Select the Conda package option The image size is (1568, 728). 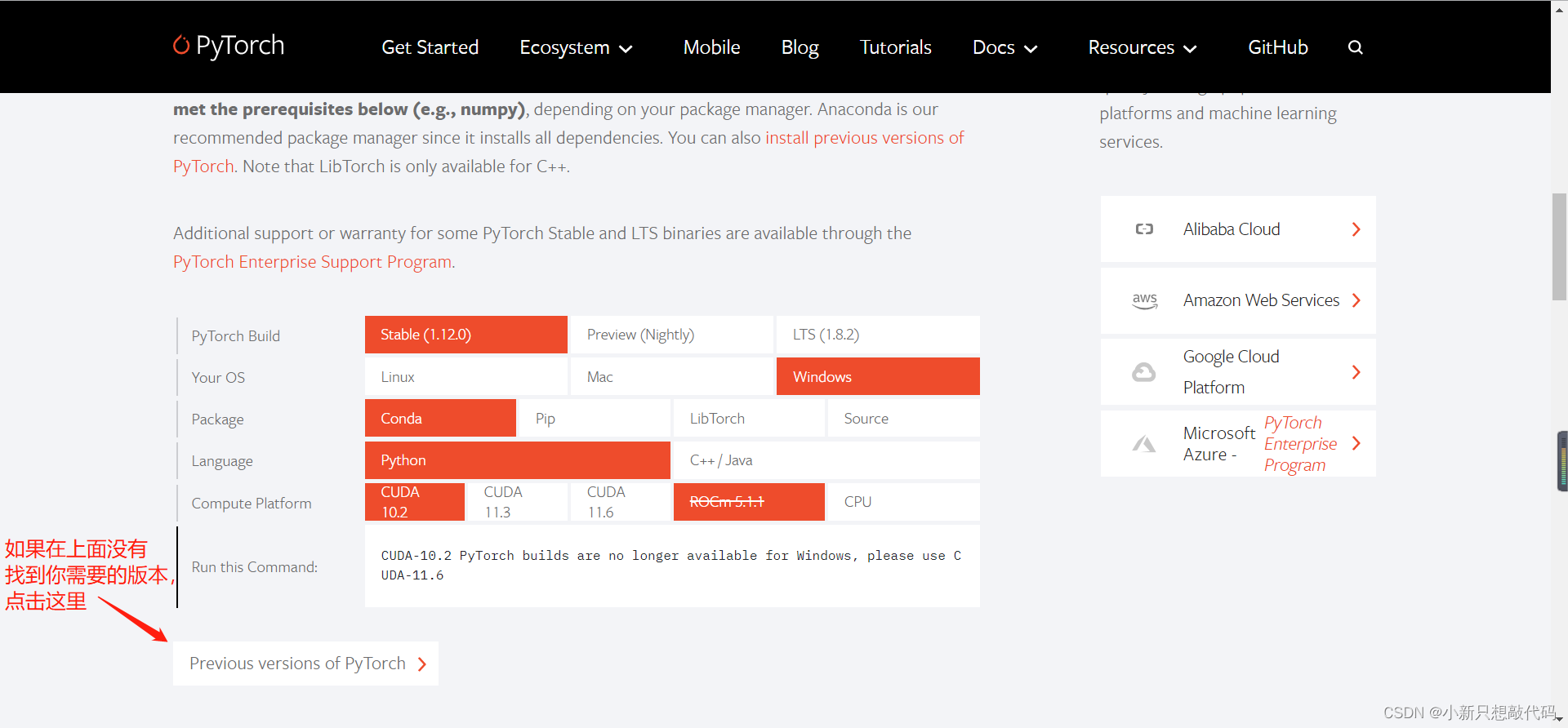(x=440, y=418)
